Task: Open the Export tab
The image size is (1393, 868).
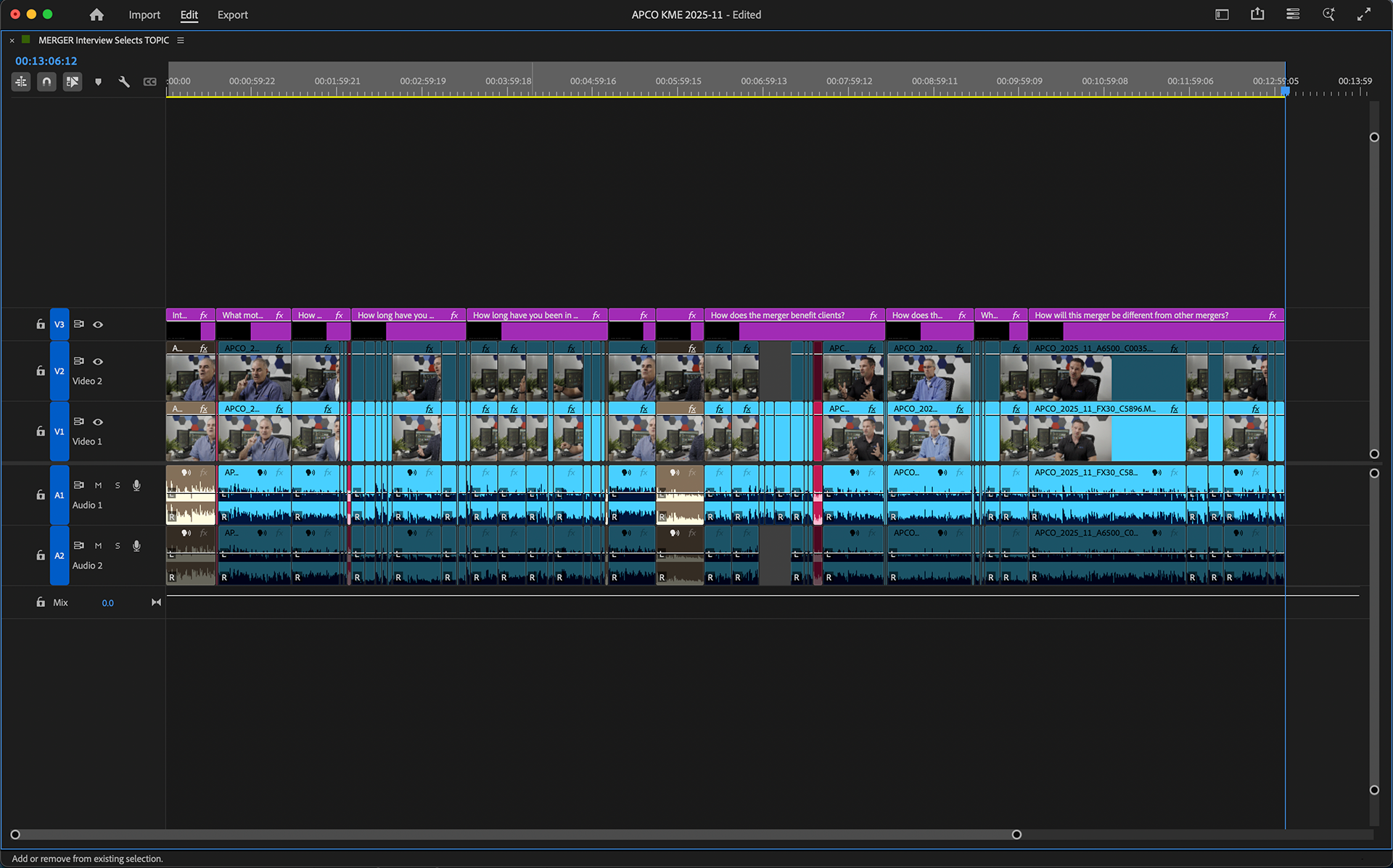Action: 232,15
